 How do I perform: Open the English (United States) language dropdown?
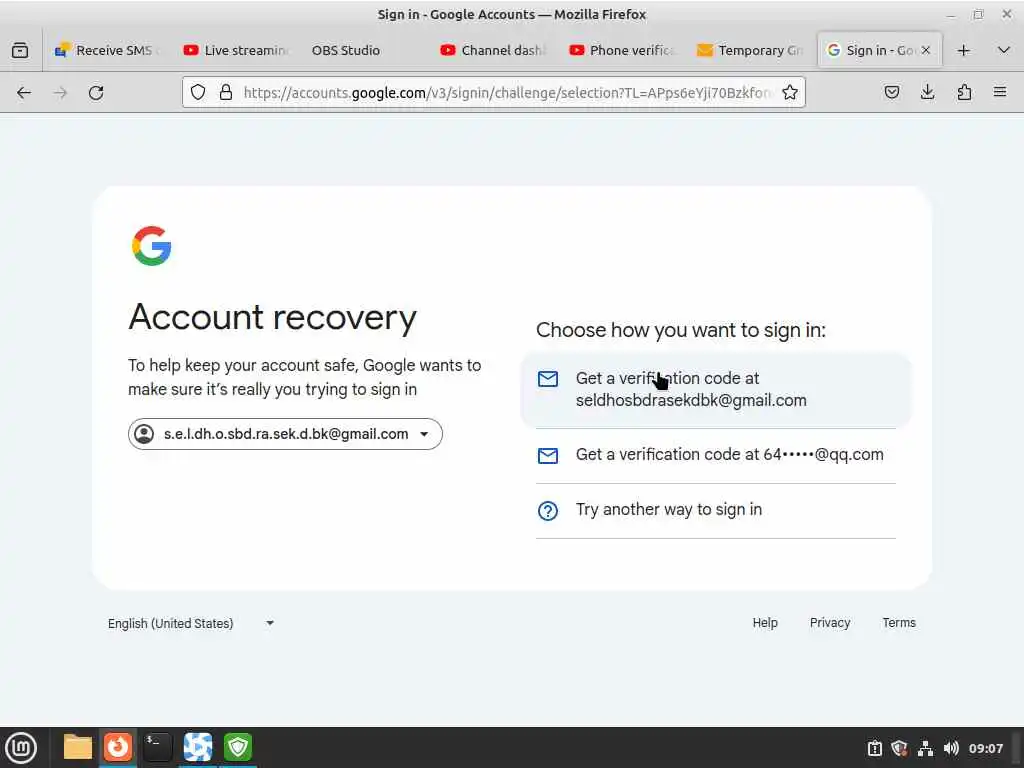coord(191,624)
